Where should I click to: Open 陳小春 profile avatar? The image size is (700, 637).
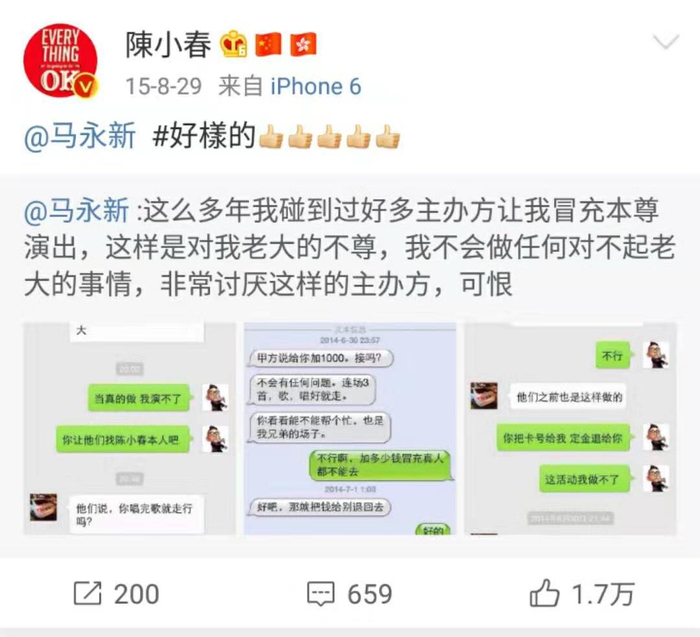61,60
